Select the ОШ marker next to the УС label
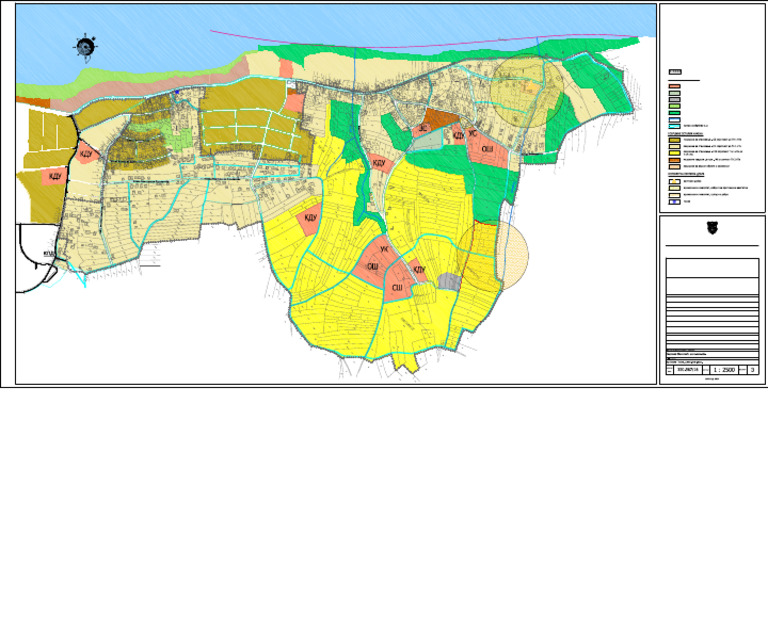Image resolution: width=768 pixels, height=630 pixels. coord(487,149)
